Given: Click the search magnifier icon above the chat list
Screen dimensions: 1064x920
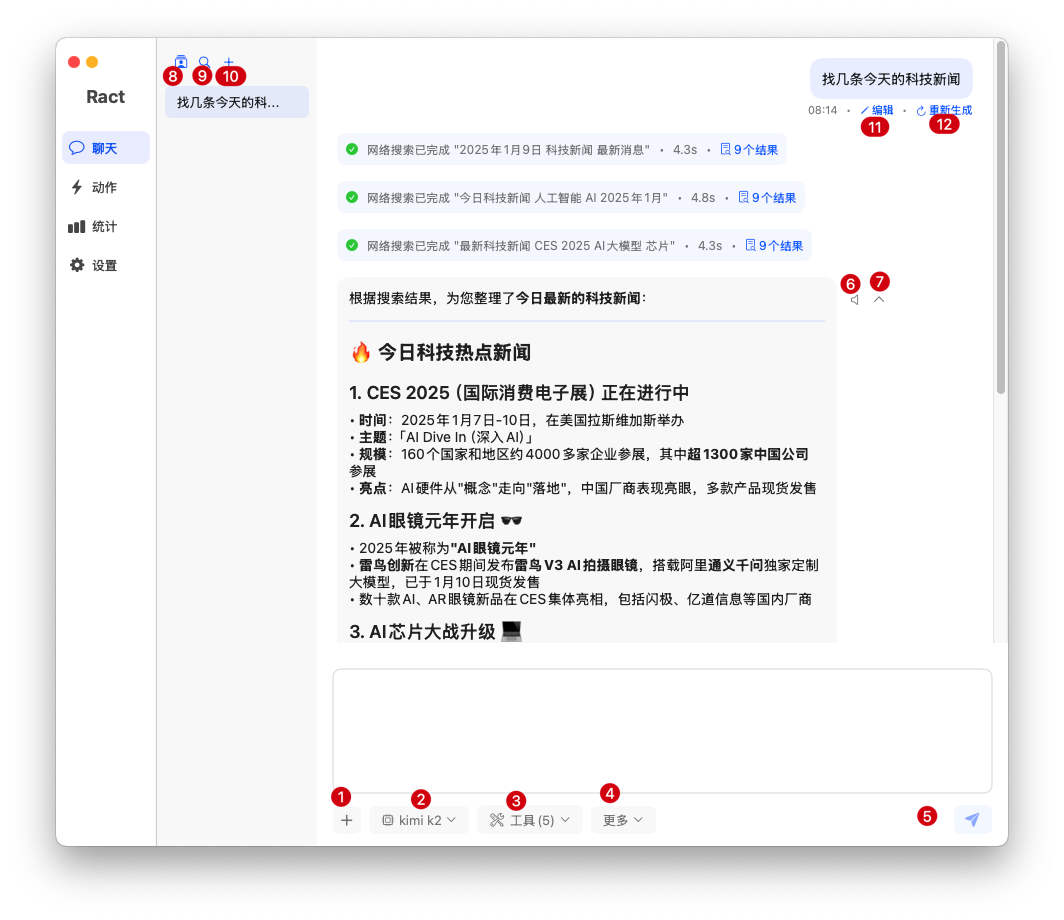Looking at the screenshot, I should 204,62.
